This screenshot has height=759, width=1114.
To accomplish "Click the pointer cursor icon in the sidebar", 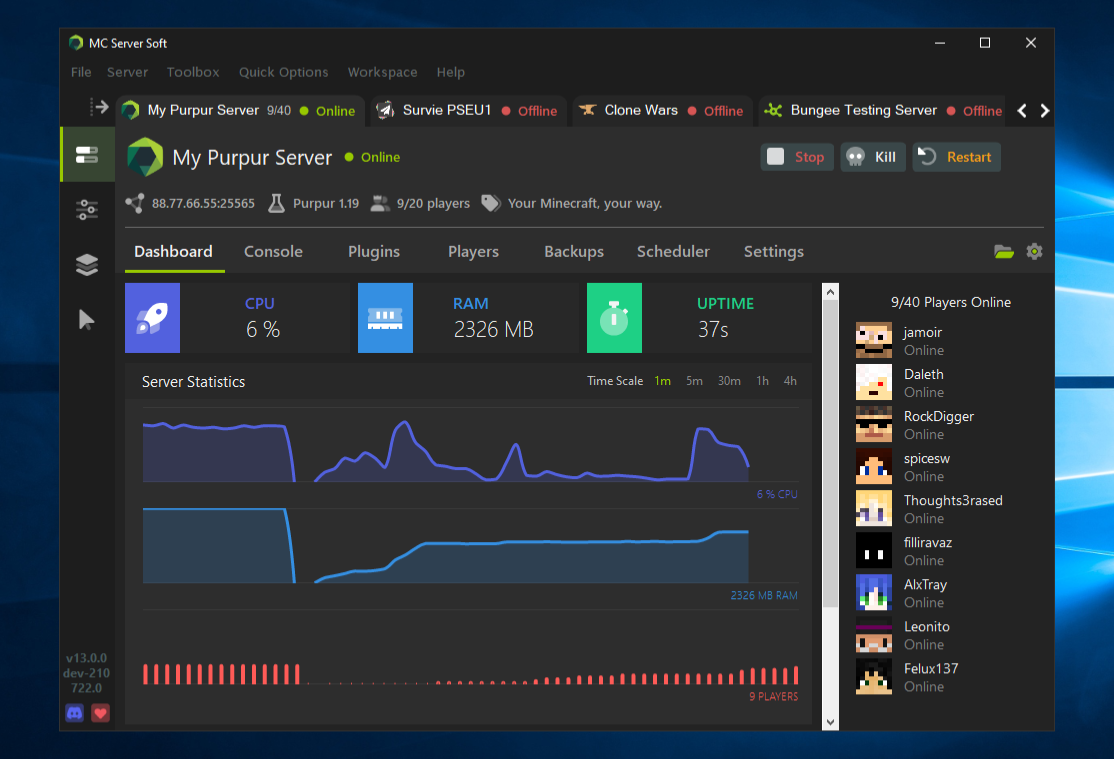I will point(87,320).
